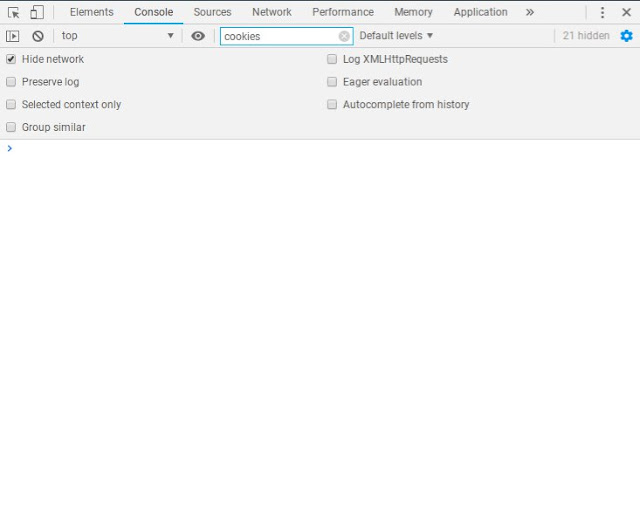Screen dimensions: 640x529
Task: Close the DevTools panel
Action: point(626,12)
